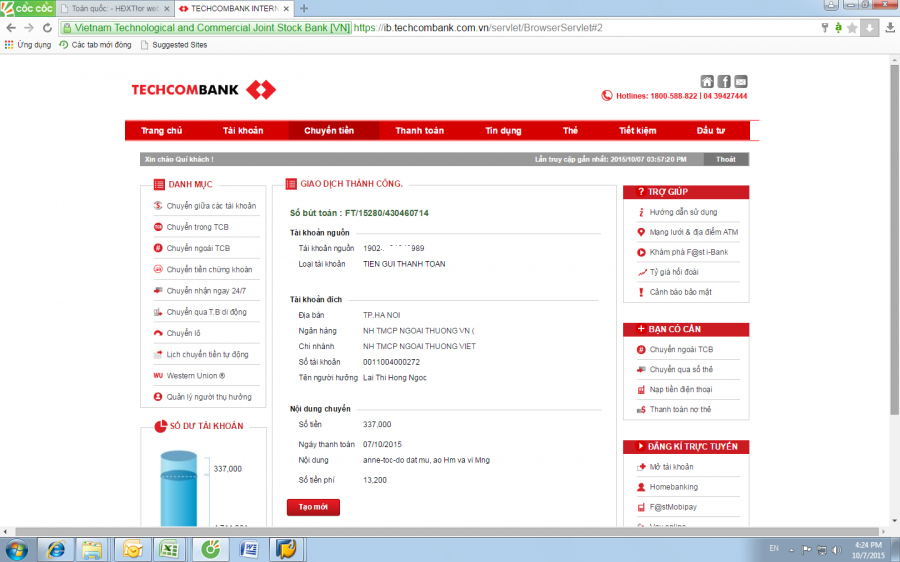The image size is (900, 562).
Task: Click the mail envelope icon in the header
Action: pos(741,81)
